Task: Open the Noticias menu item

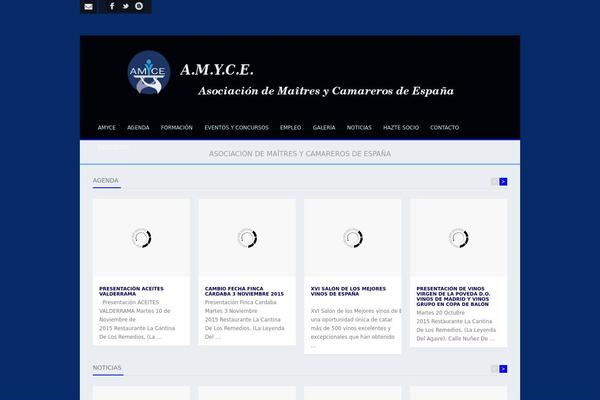Action: pos(359,127)
